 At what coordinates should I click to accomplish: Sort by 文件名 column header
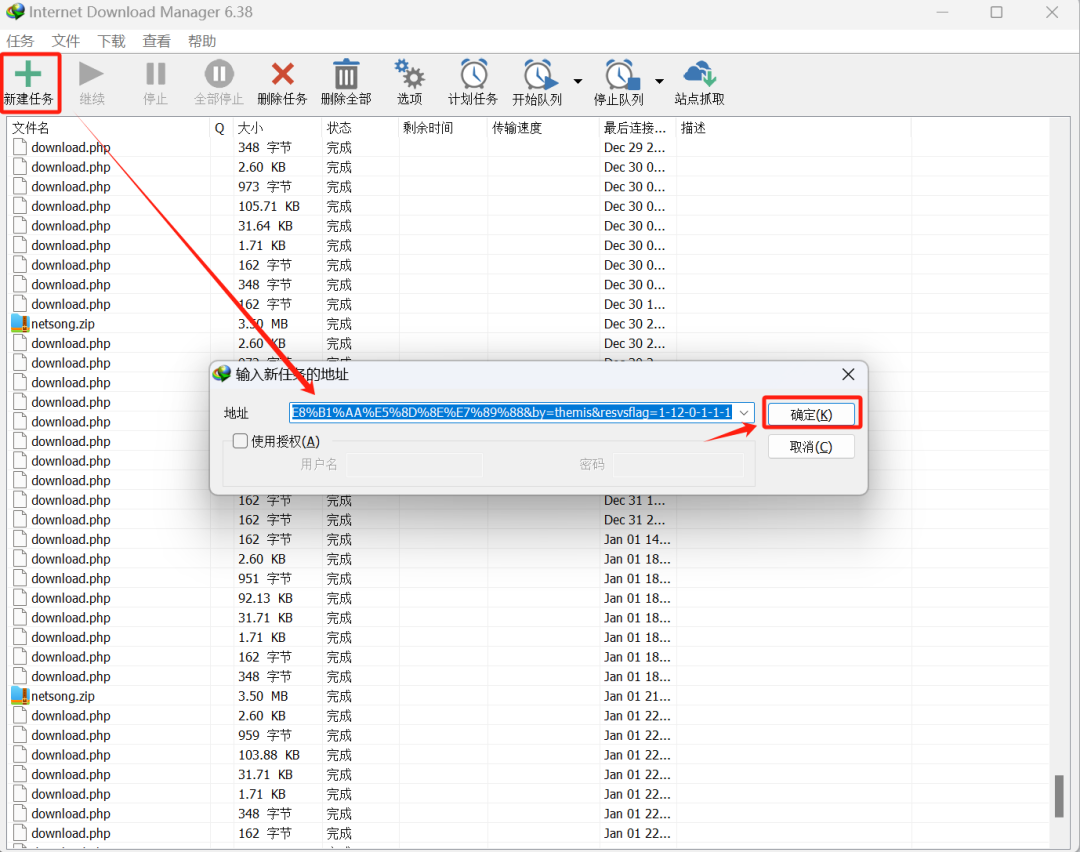pos(109,128)
